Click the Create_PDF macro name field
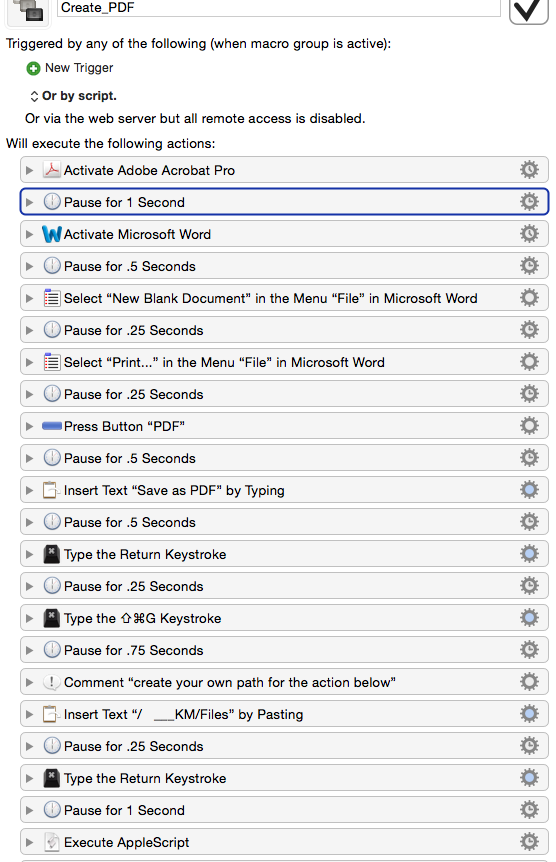The image size is (556, 862). point(279,8)
